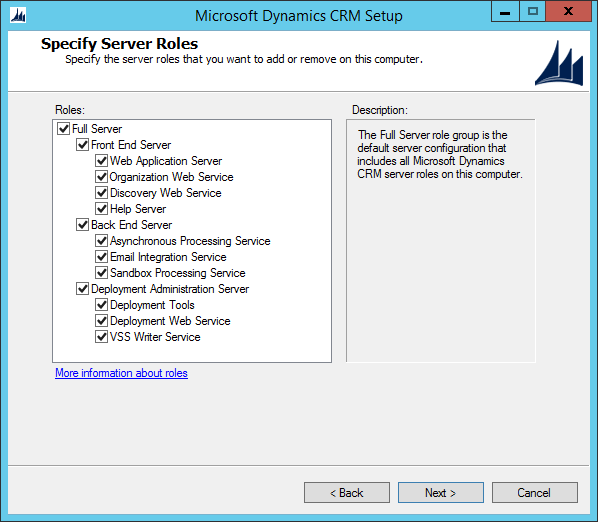The image size is (598, 522).
Task: Select the Full Server label text
Action: [97, 129]
